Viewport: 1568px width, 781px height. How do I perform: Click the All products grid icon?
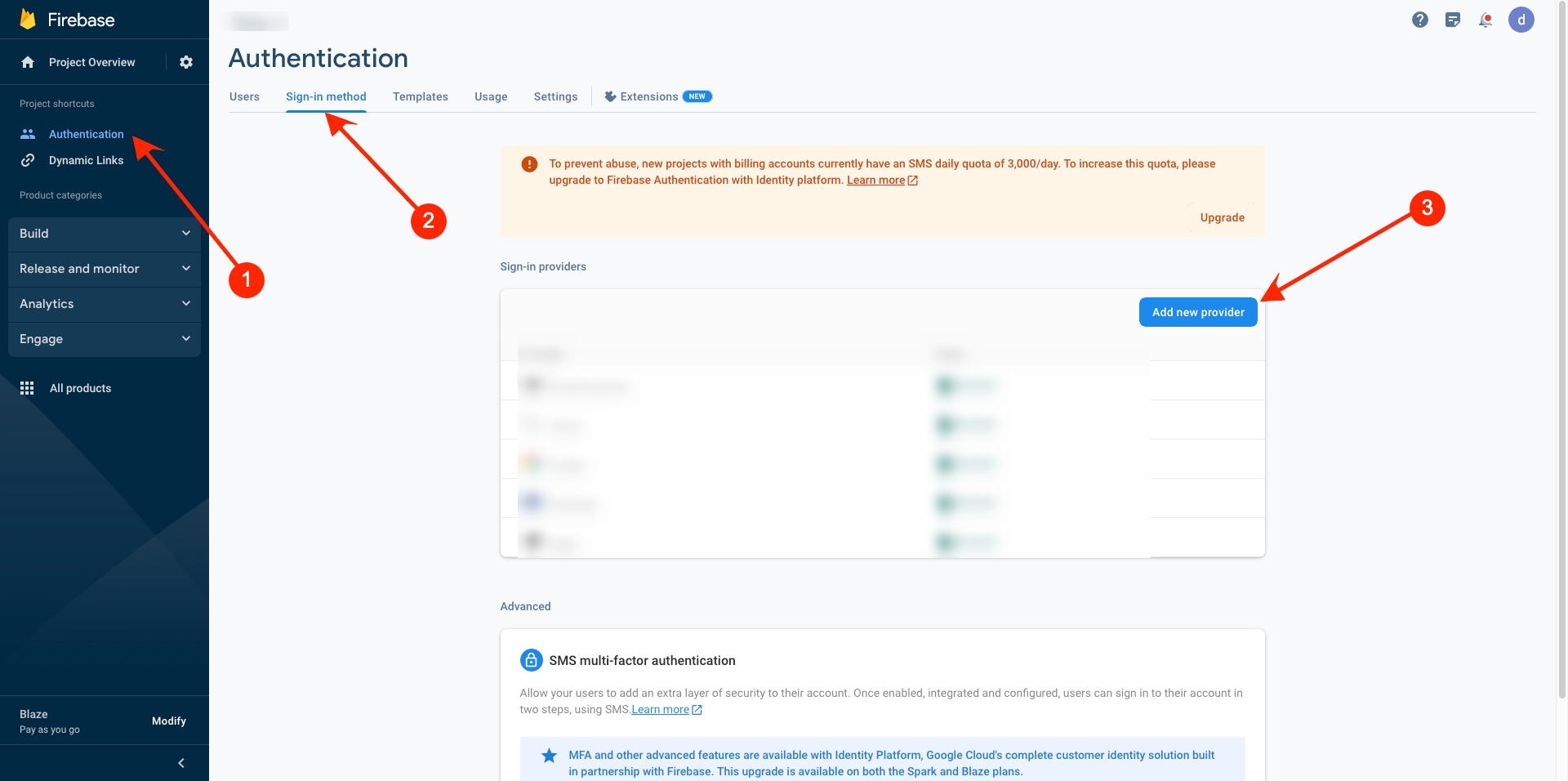tap(27, 388)
